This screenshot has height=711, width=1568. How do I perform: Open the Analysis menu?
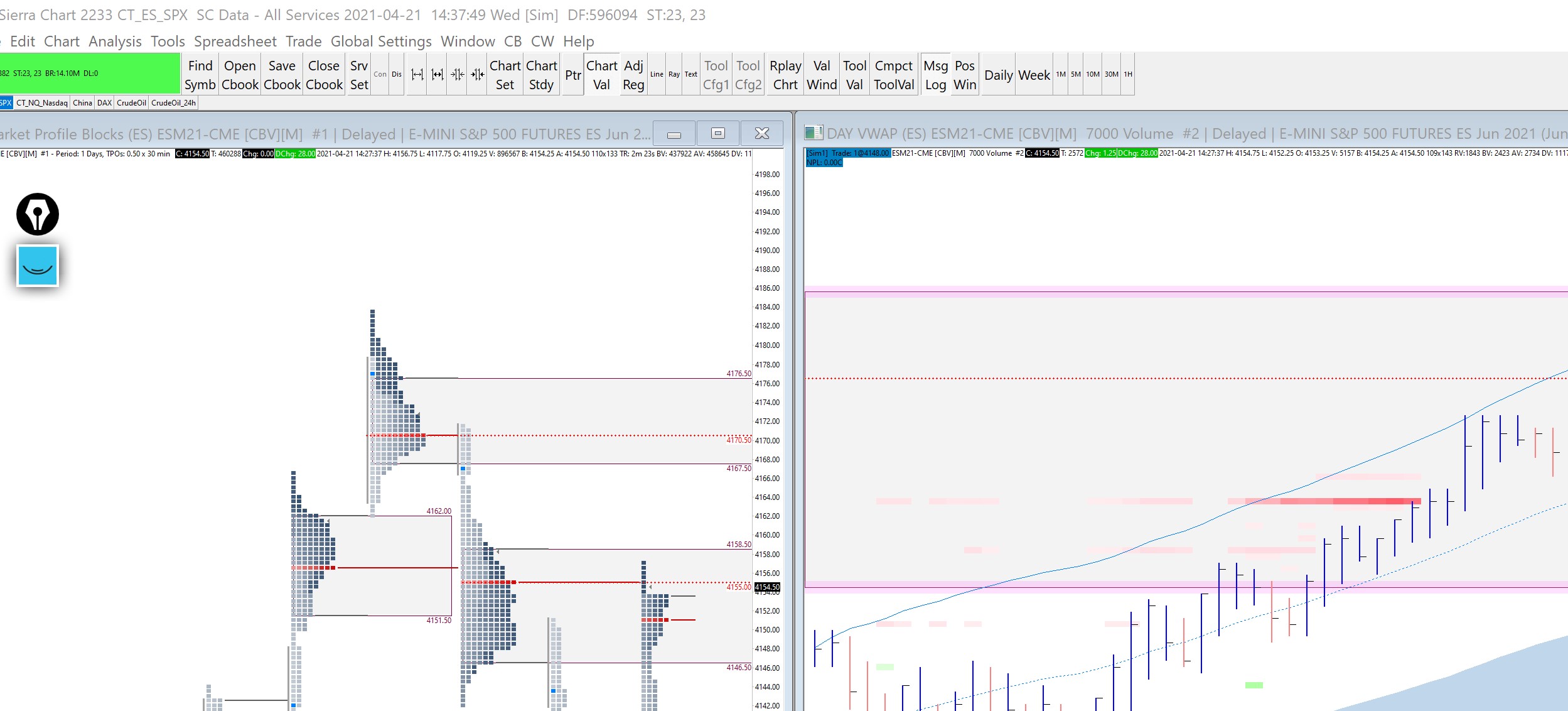tap(115, 41)
